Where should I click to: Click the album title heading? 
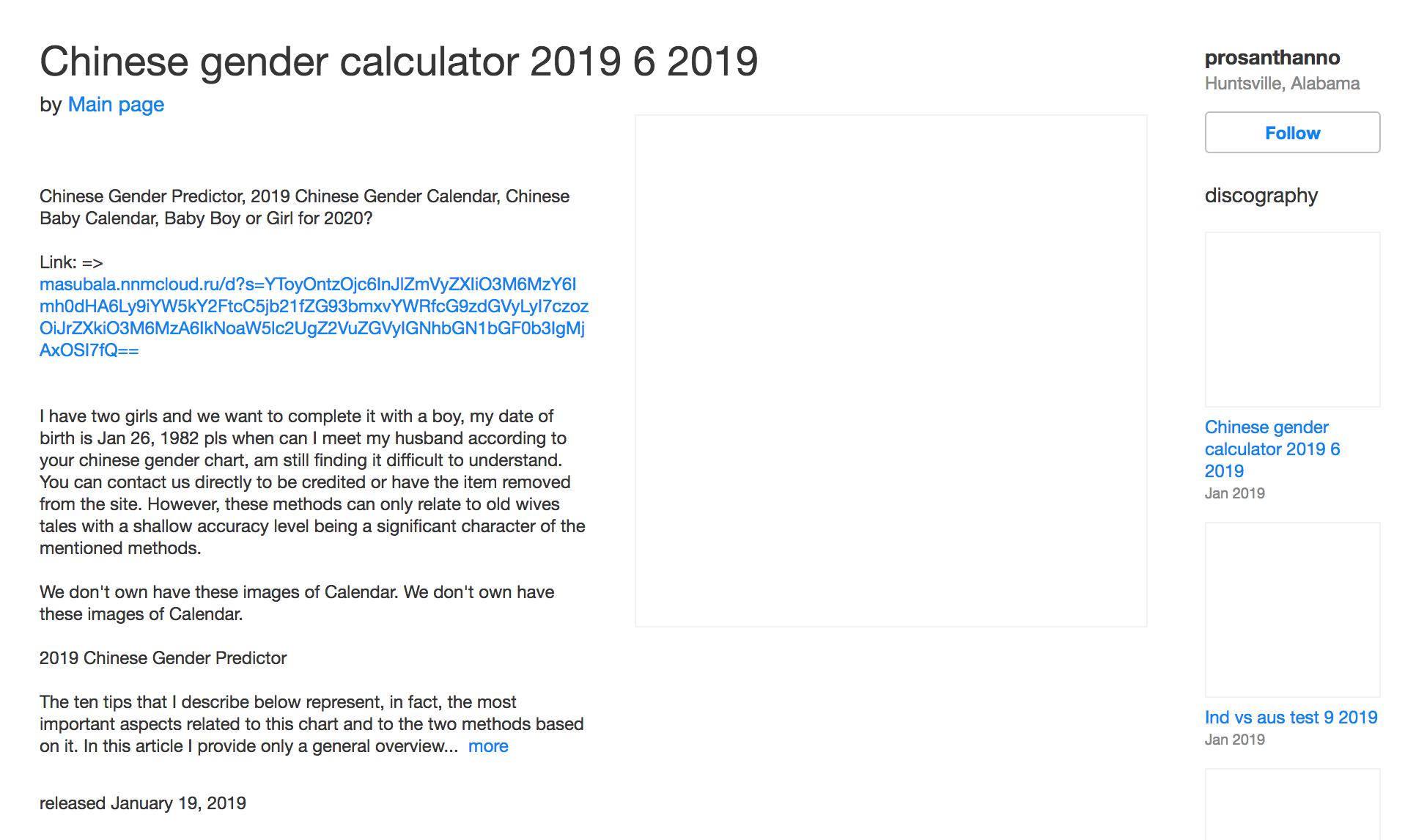[399, 61]
